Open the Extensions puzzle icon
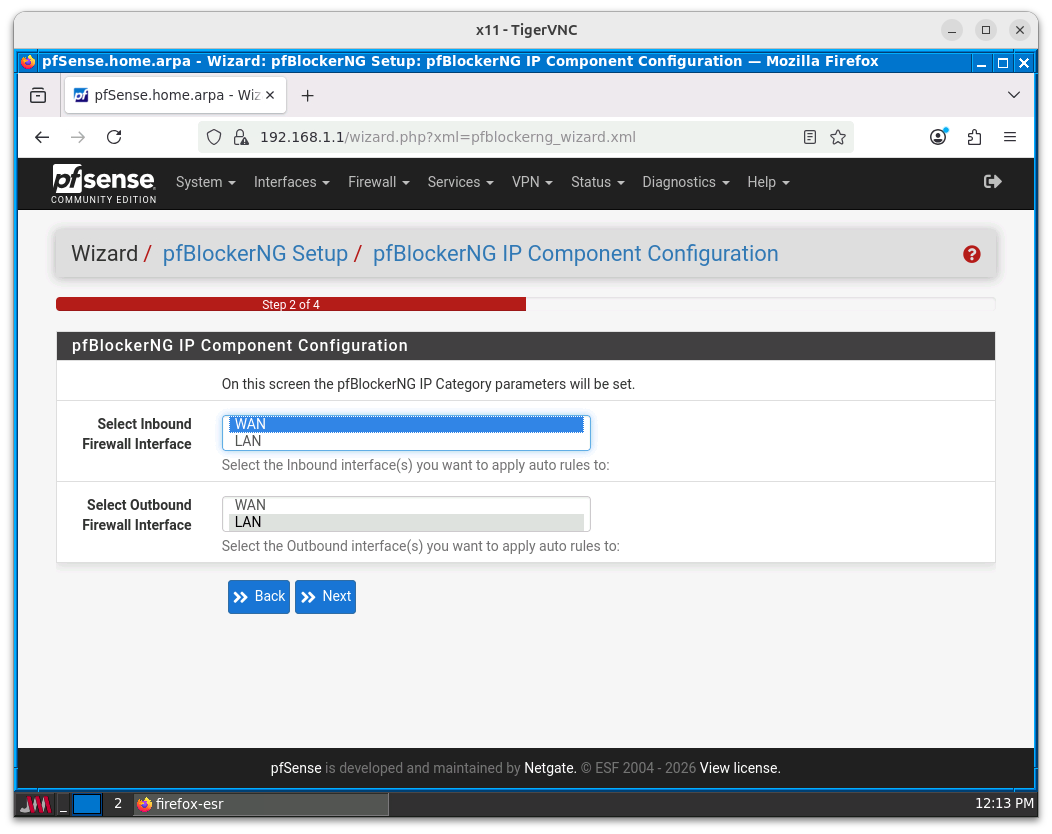The image size is (1052, 834). click(974, 138)
